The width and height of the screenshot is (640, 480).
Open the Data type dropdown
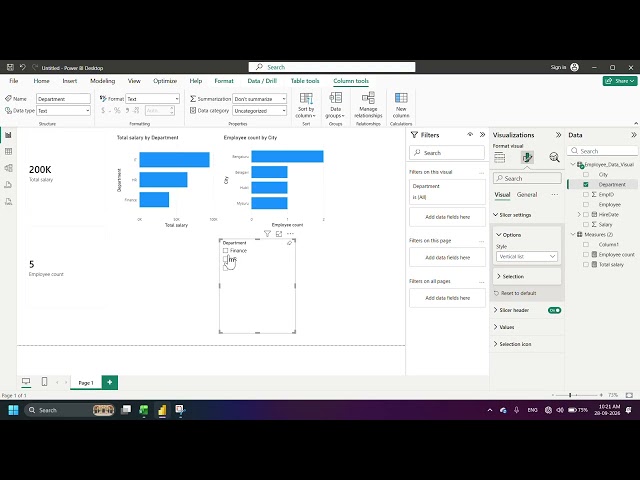coord(63,111)
